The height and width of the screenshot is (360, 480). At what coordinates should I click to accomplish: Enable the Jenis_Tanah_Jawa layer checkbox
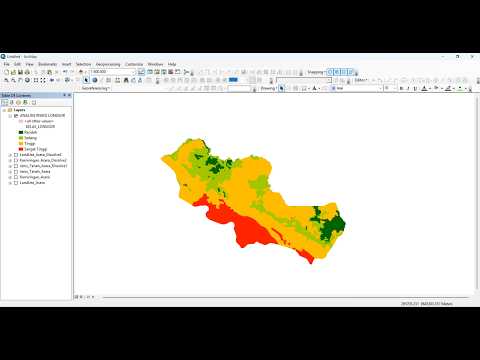click(x=16, y=172)
